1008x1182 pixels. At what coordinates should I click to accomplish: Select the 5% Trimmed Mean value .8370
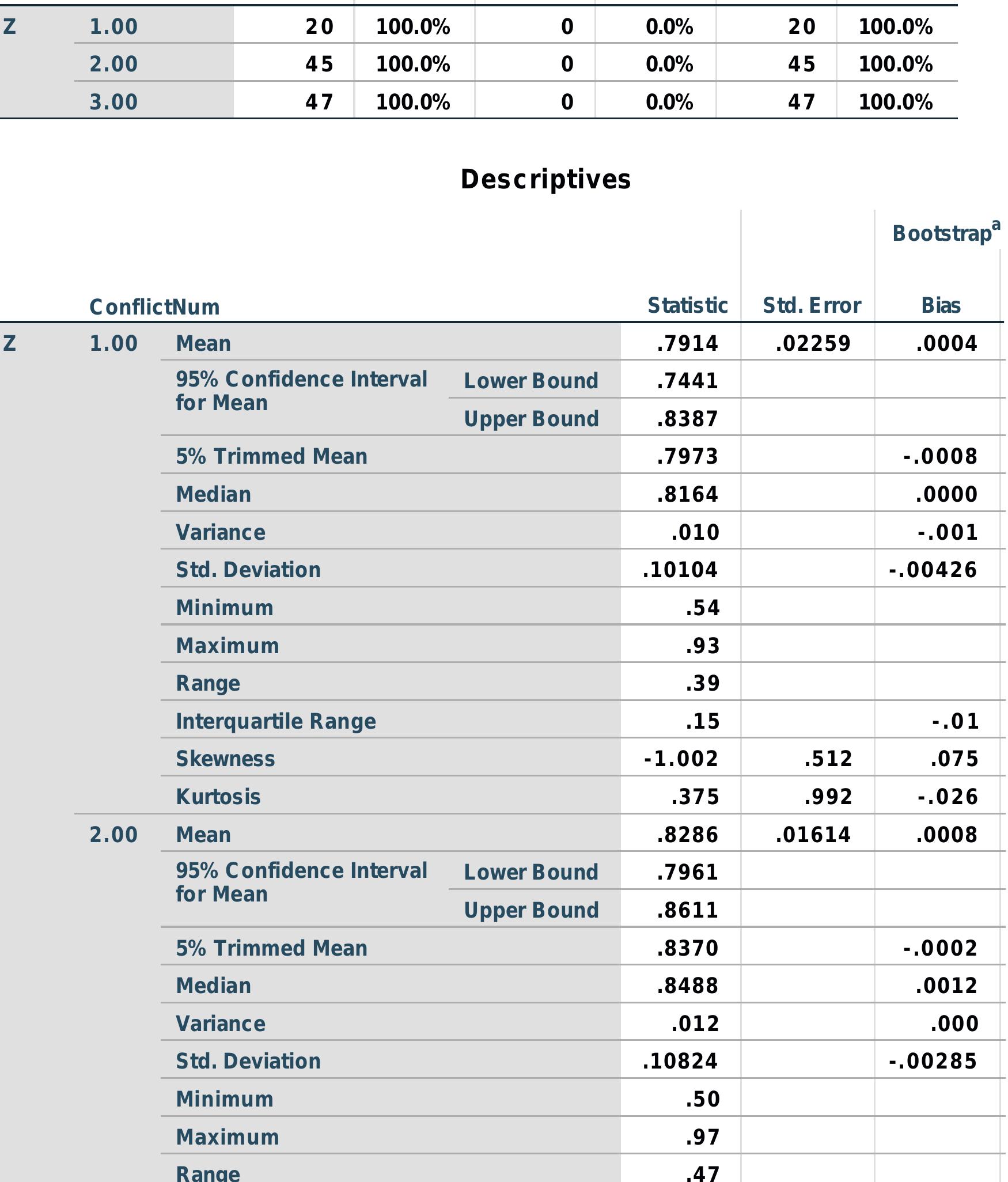point(687,948)
